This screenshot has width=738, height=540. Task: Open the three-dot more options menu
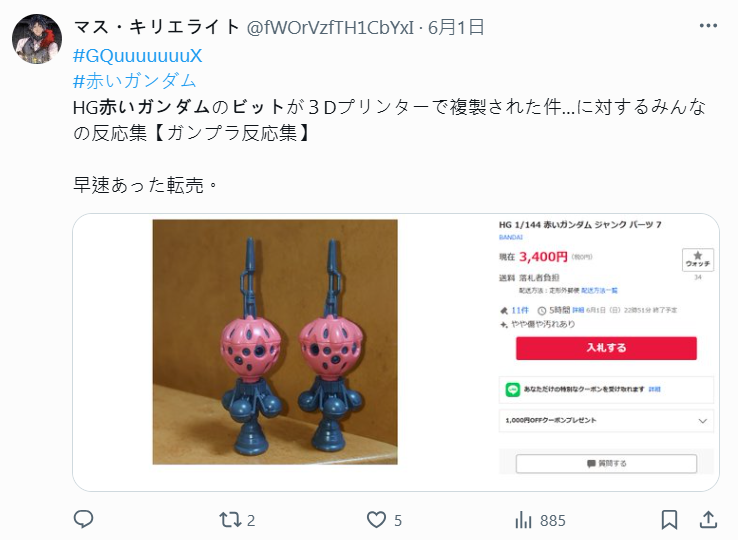coord(708,26)
